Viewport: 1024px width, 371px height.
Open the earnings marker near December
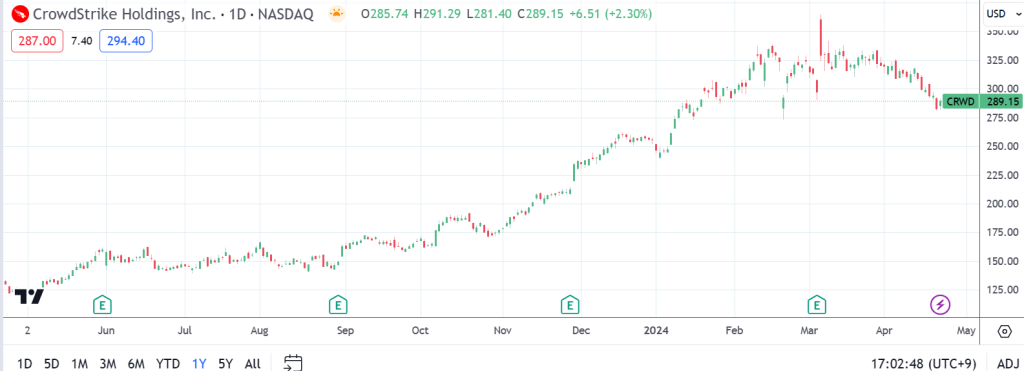[571, 304]
